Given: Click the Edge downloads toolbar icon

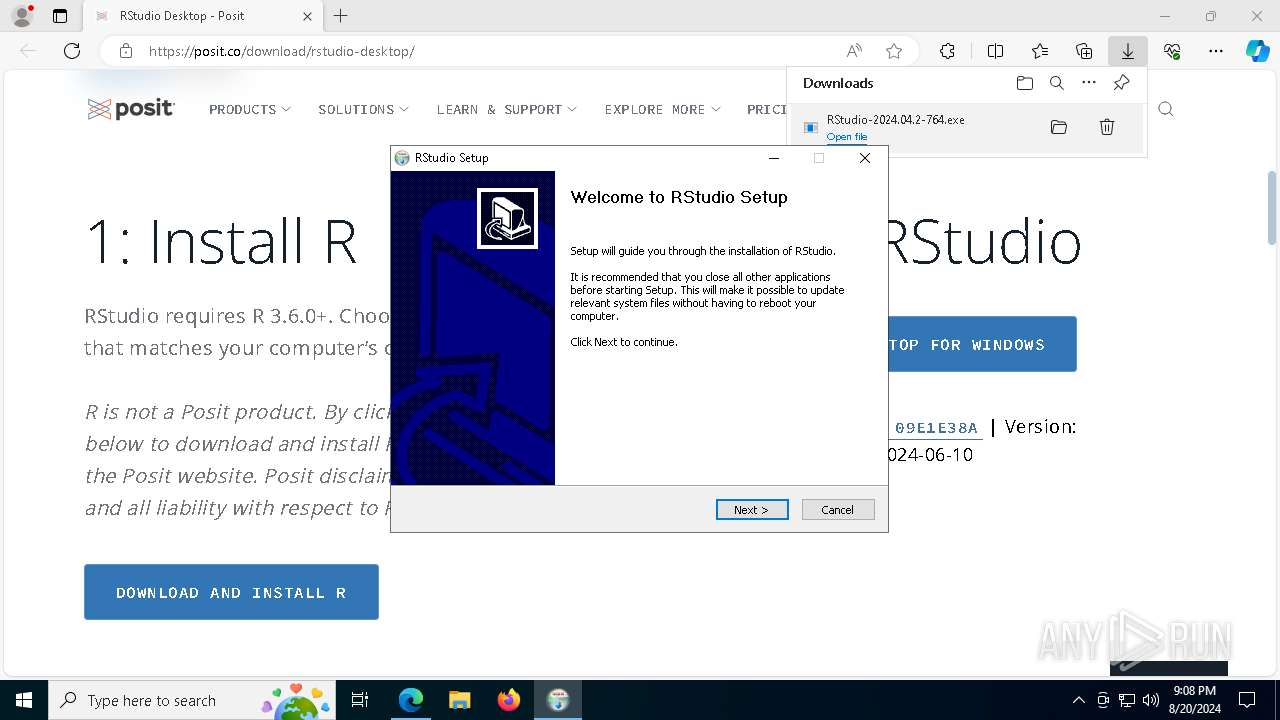Looking at the screenshot, I should click(x=1127, y=51).
